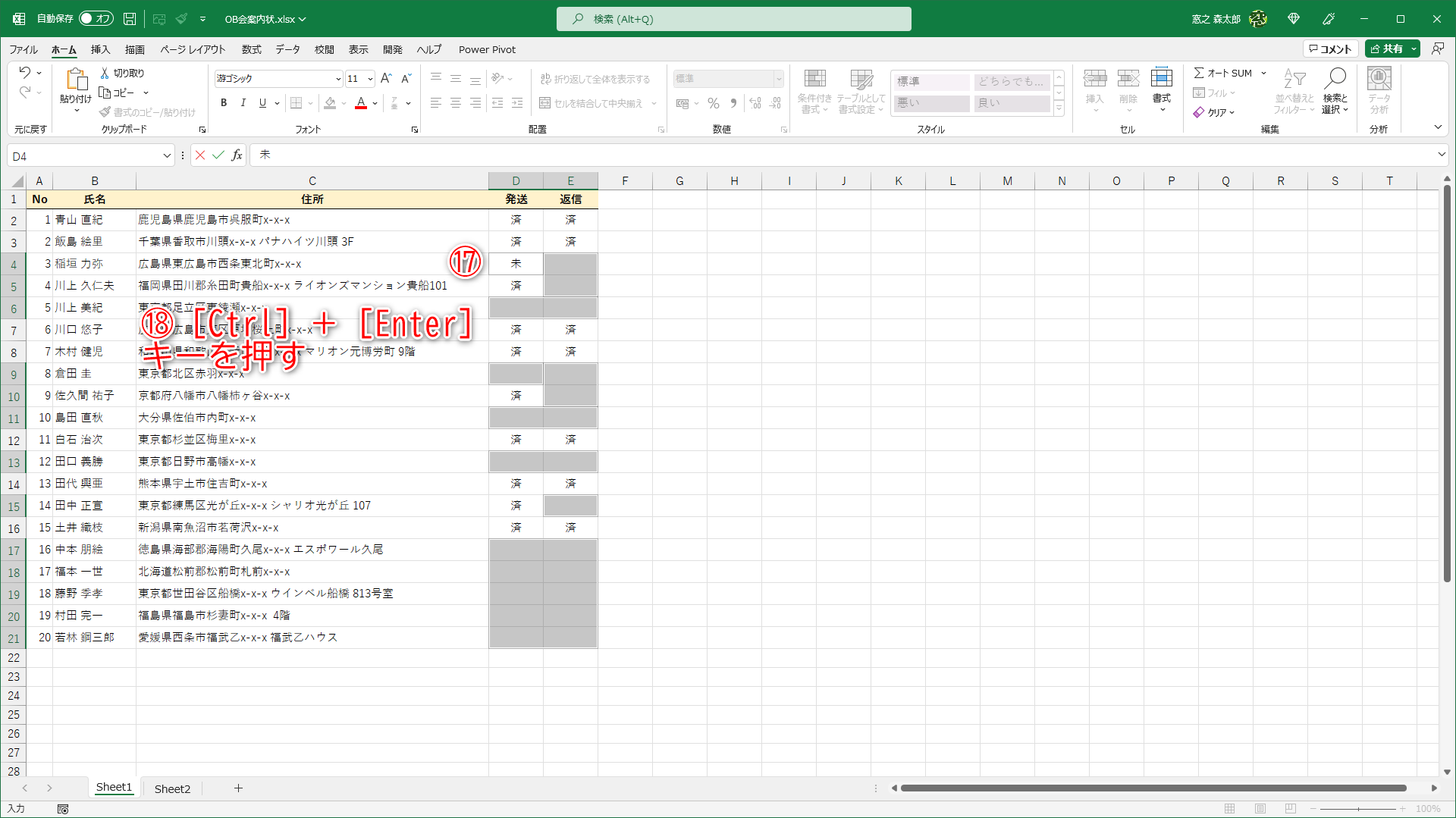Image resolution: width=1456 pixels, height=818 pixels.
Task: Click the Undo arrow icon
Action: 25,73
